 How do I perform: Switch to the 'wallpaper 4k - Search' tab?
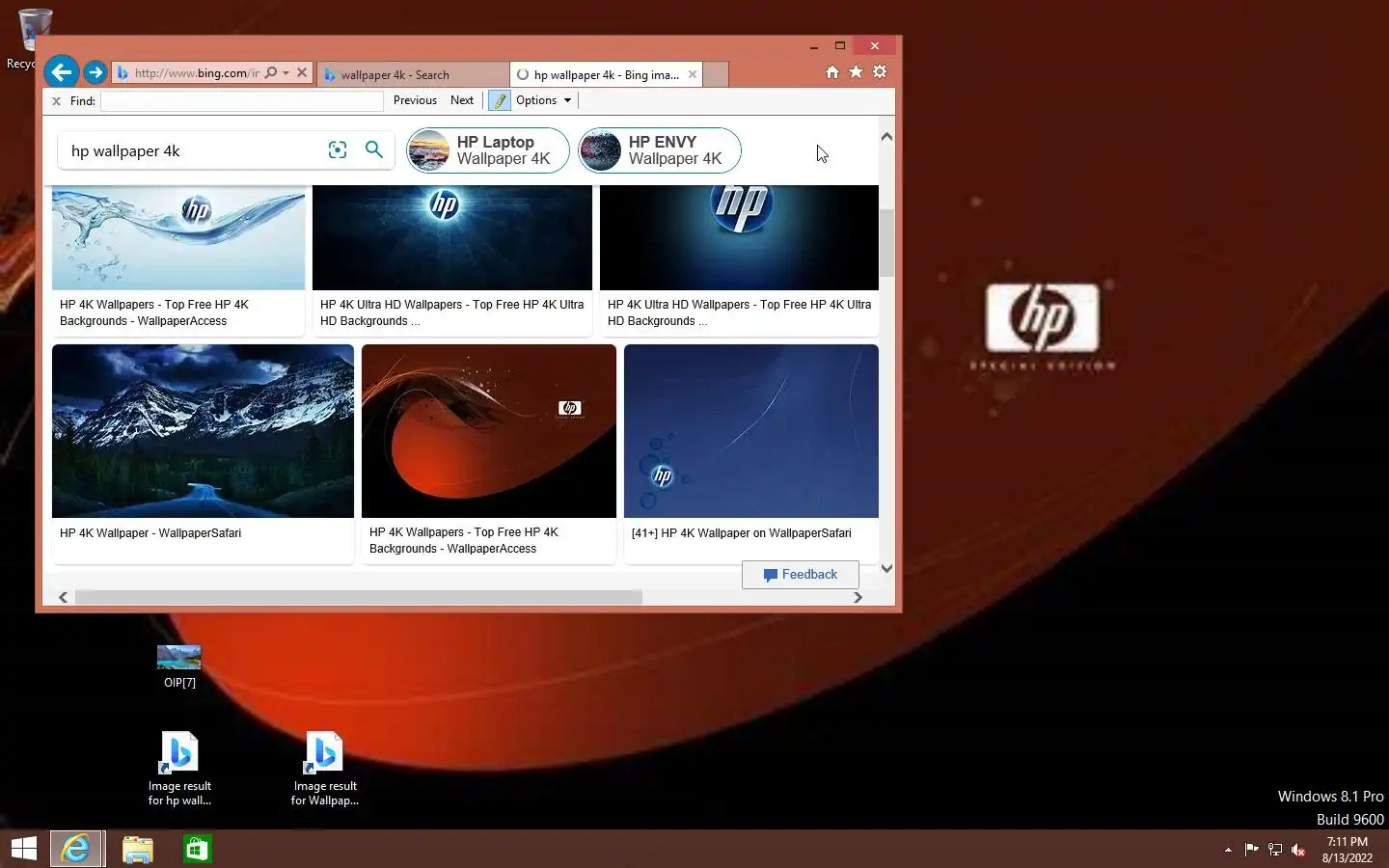412,74
